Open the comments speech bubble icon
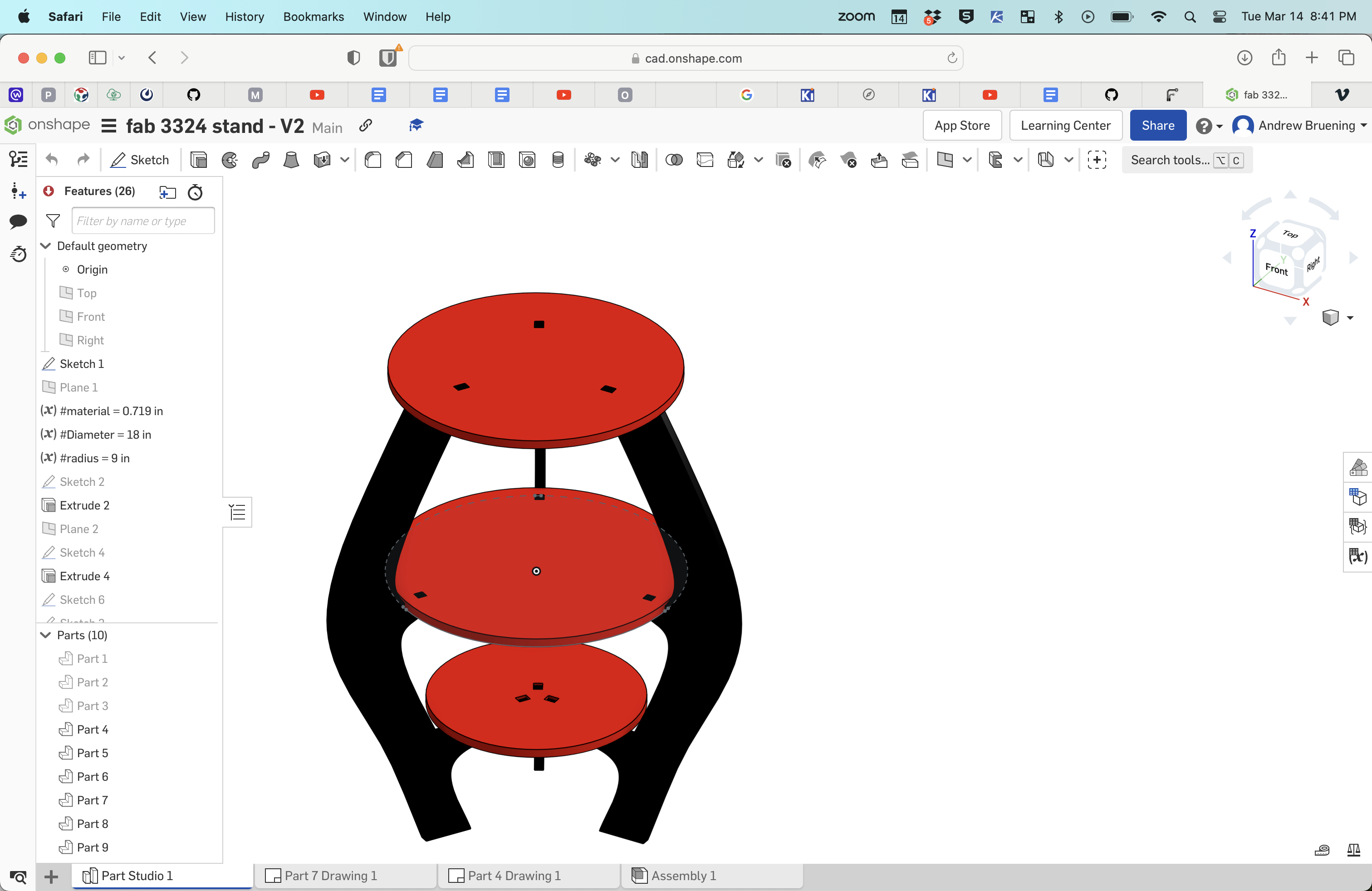Image resolution: width=1372 pixels, height=891 pixels. click(19, 221)
